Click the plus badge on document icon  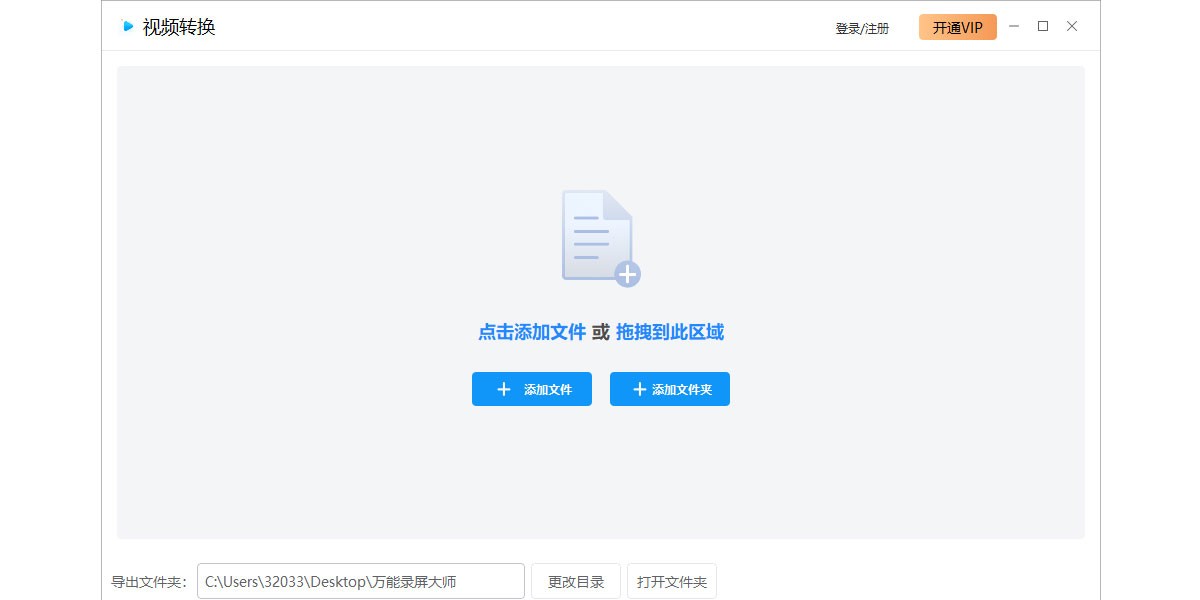pos(627,273)
